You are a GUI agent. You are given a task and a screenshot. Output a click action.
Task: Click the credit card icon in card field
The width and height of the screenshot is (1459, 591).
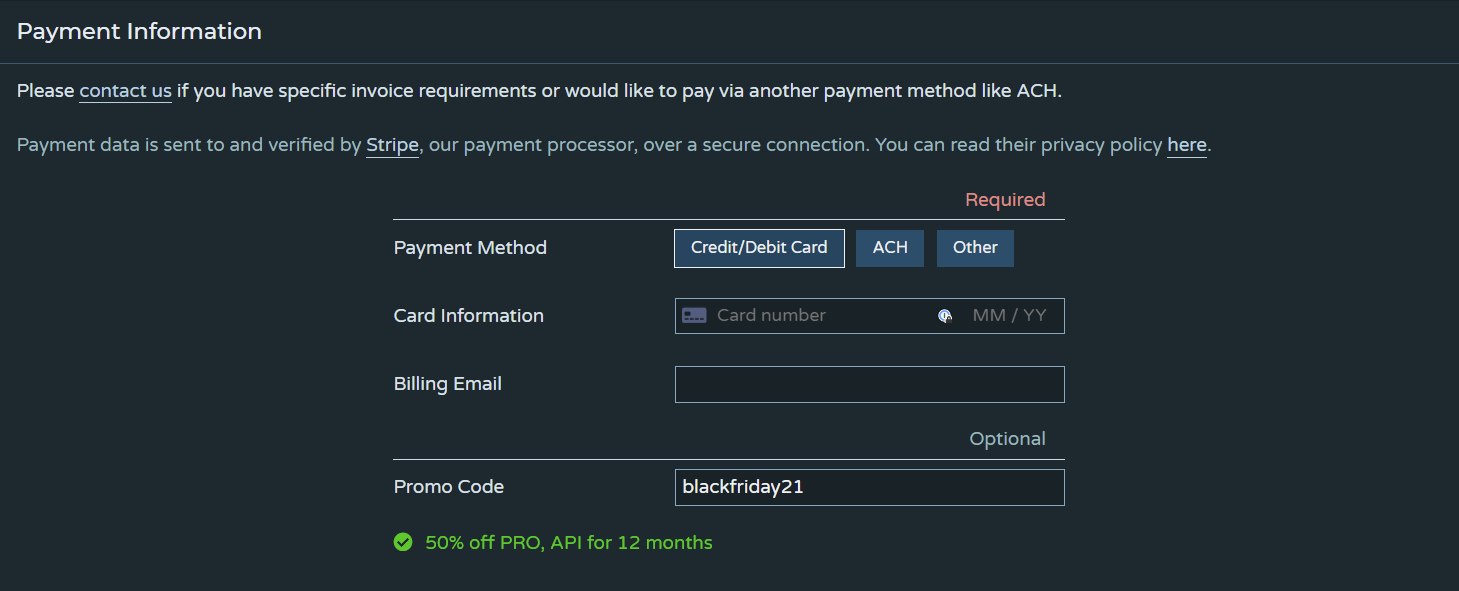click(x=694, y=315)
